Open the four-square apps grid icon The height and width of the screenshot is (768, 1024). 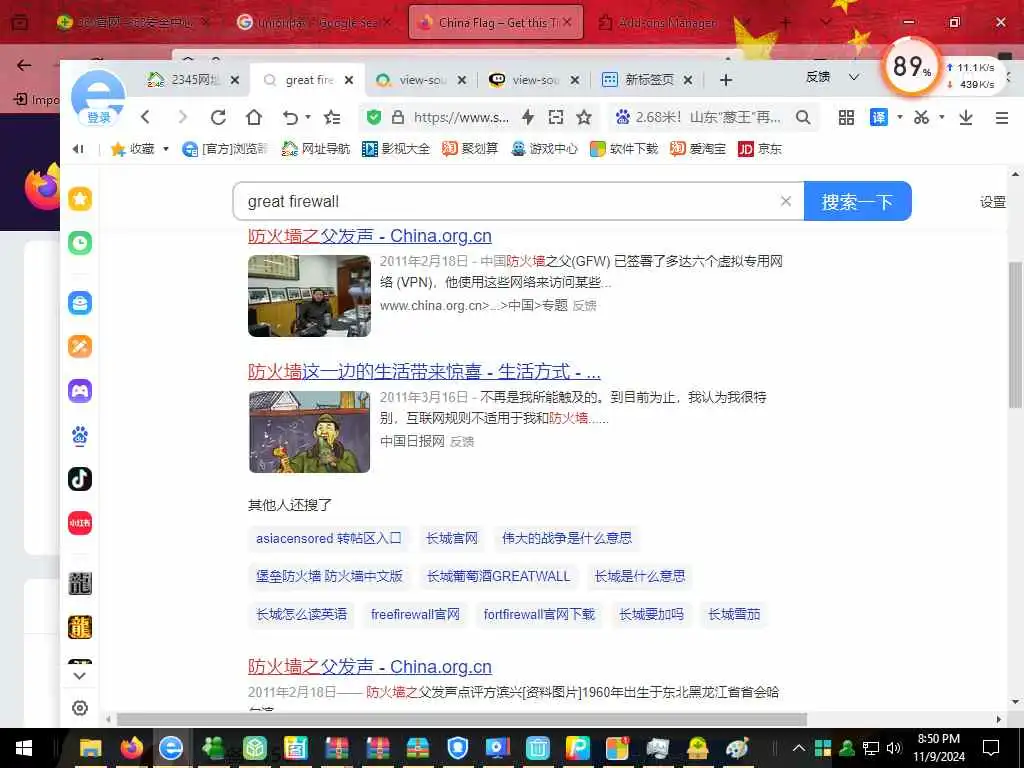pos(846,118)
